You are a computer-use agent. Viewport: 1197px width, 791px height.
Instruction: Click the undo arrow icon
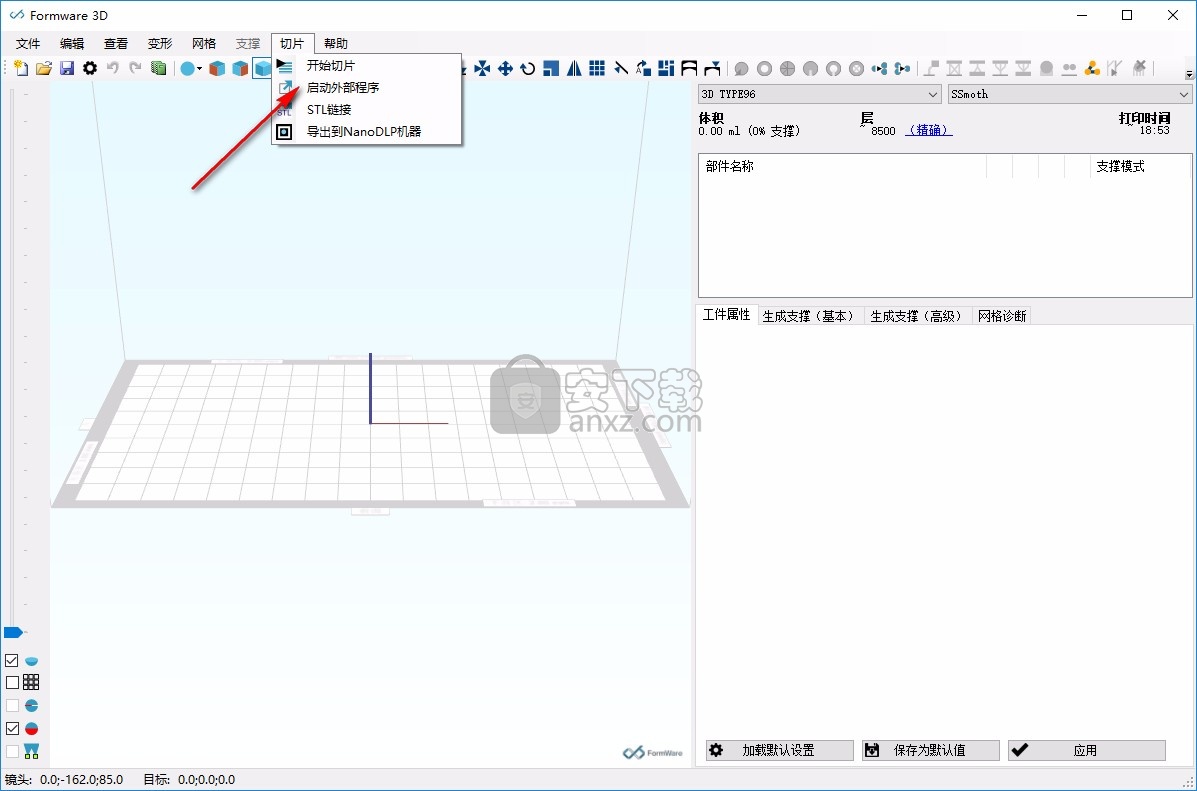(113, 69)
